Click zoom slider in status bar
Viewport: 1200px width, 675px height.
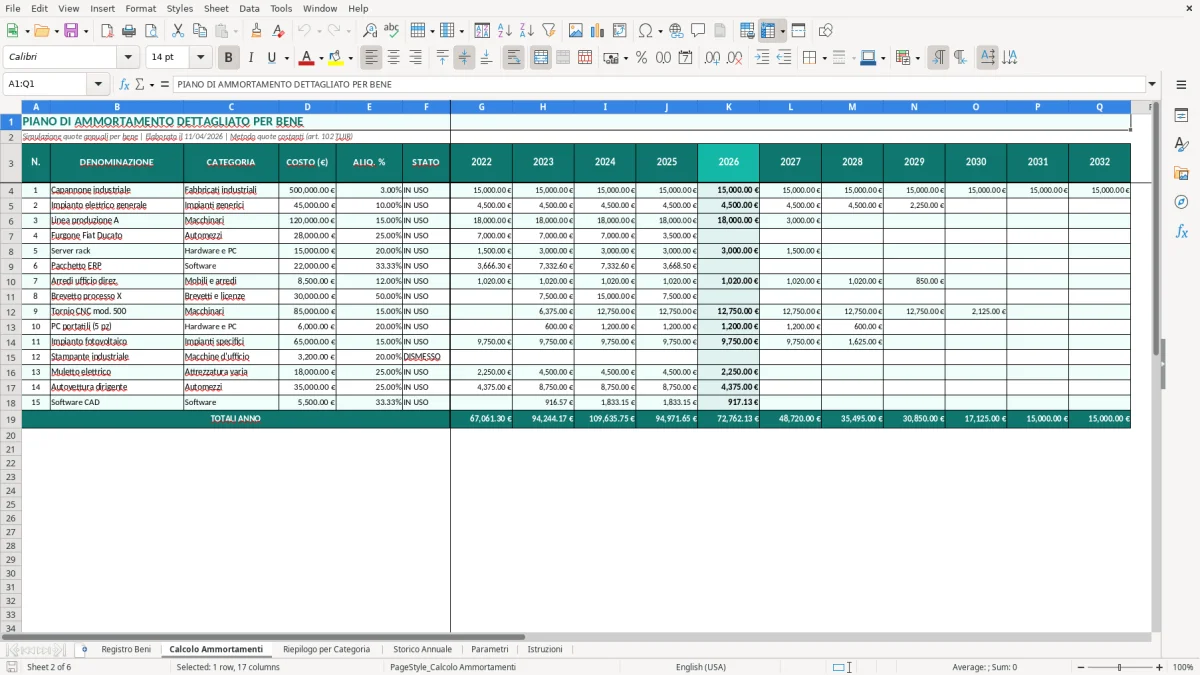tap(1120, 667)
